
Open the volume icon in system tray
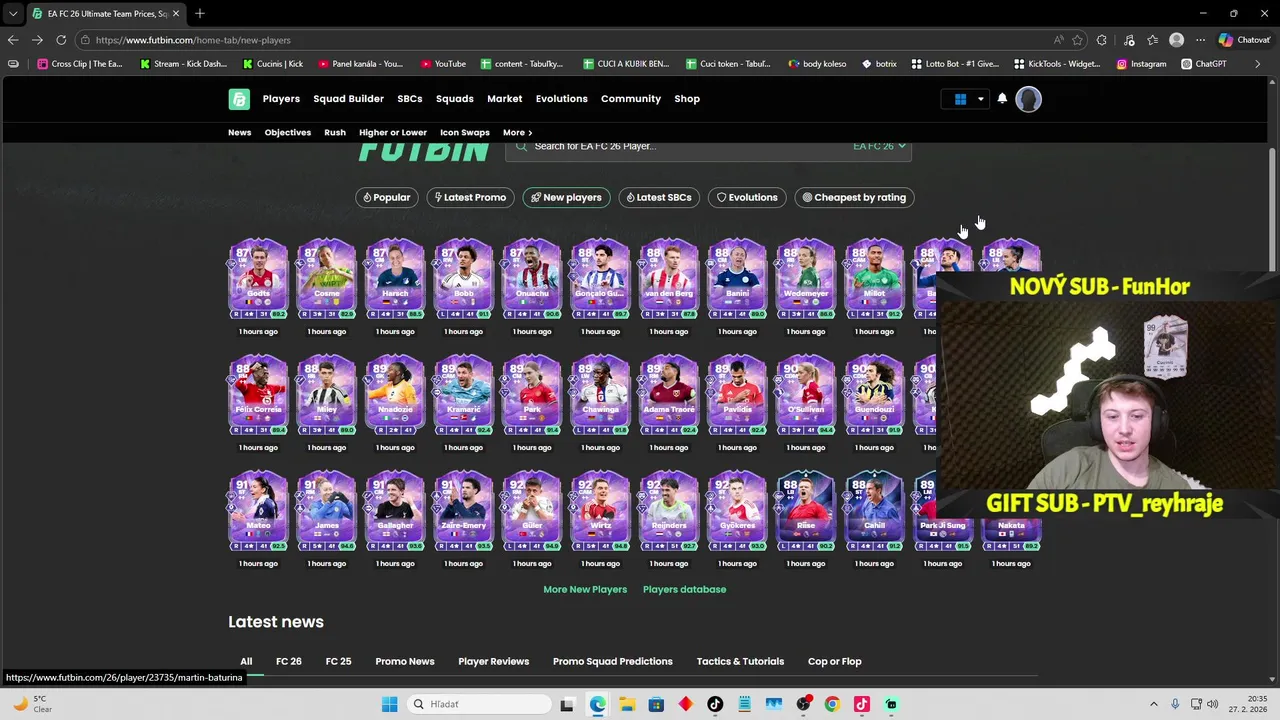tap(1213, 704)
